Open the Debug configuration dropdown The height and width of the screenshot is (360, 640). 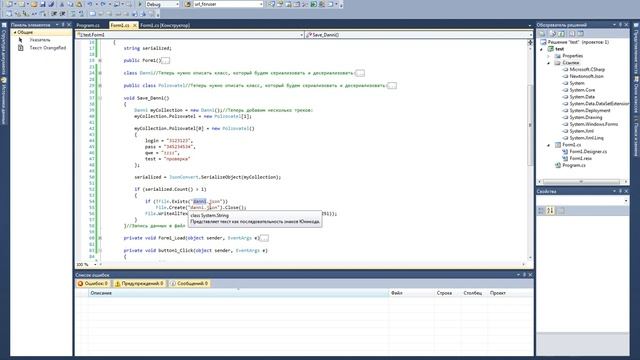pyautogui.click(x=177, y=4)
